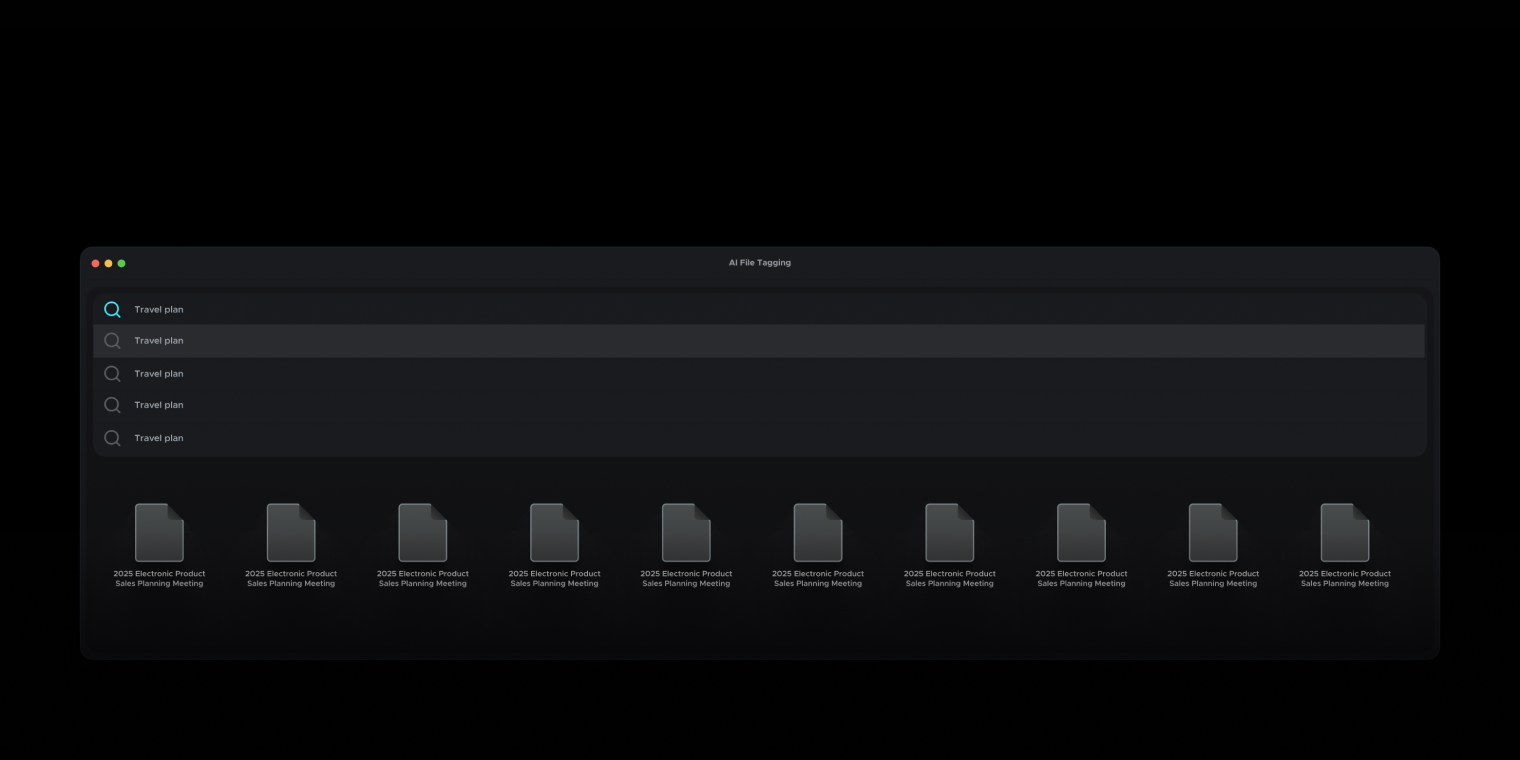Click the magnifier icon of the bottom suggestion
Viewport: 1520px width, 760px height.
coord(112,438)
